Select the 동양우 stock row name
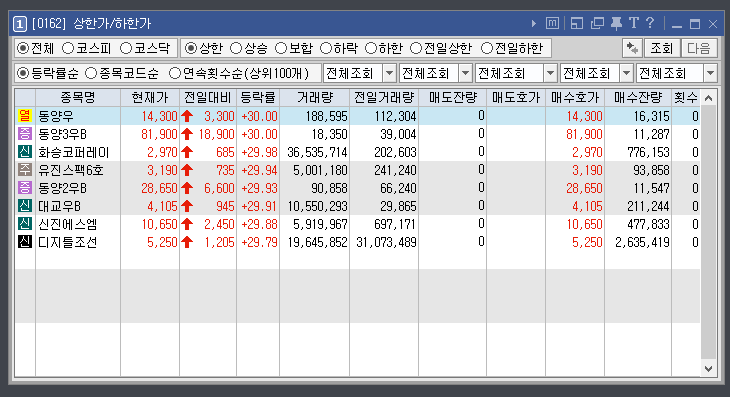The image size is (730, 397). (56, 116)
